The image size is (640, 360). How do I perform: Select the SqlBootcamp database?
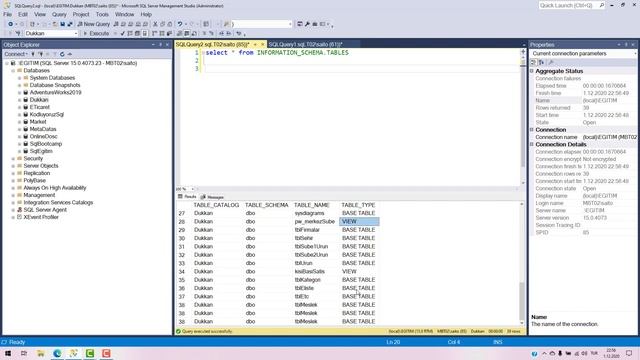pos(46,144)
